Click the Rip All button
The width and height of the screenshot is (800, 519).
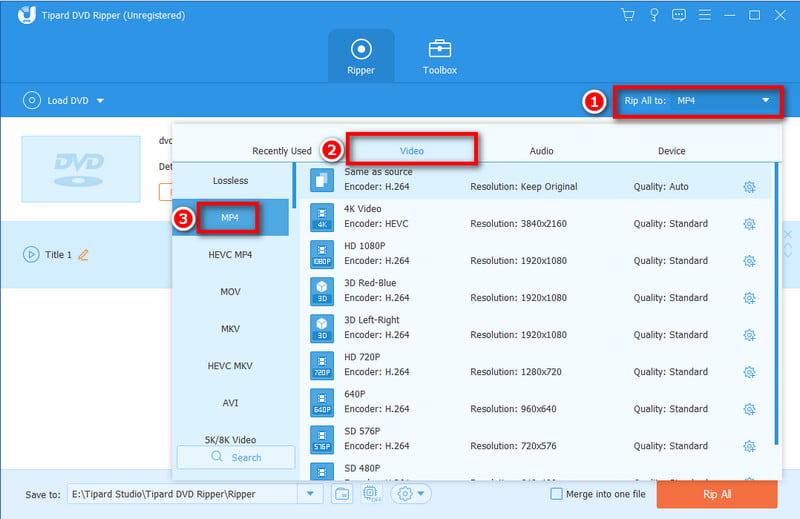tap(716, 494)
